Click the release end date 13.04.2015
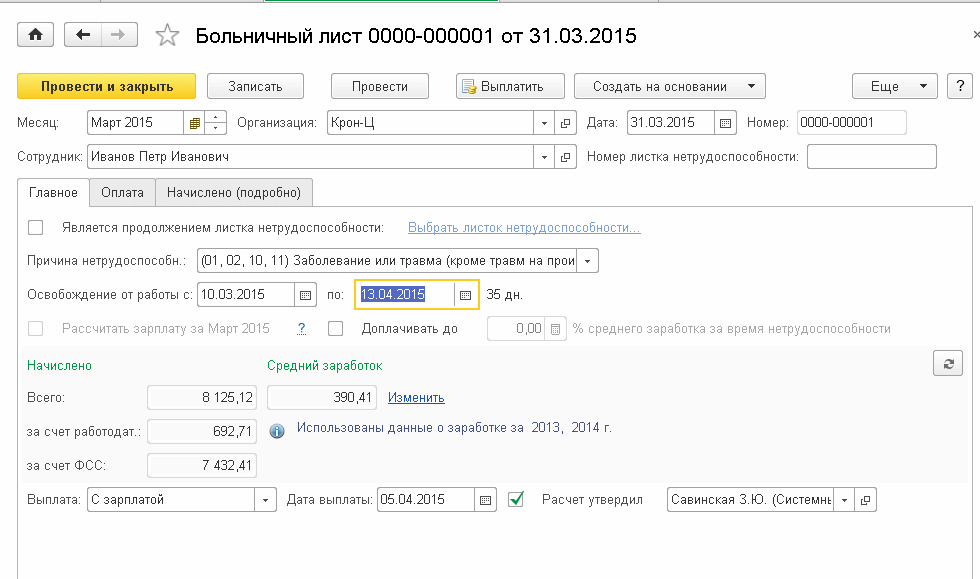Viewport: 980px width, 579px height. (x=406, y=295)
